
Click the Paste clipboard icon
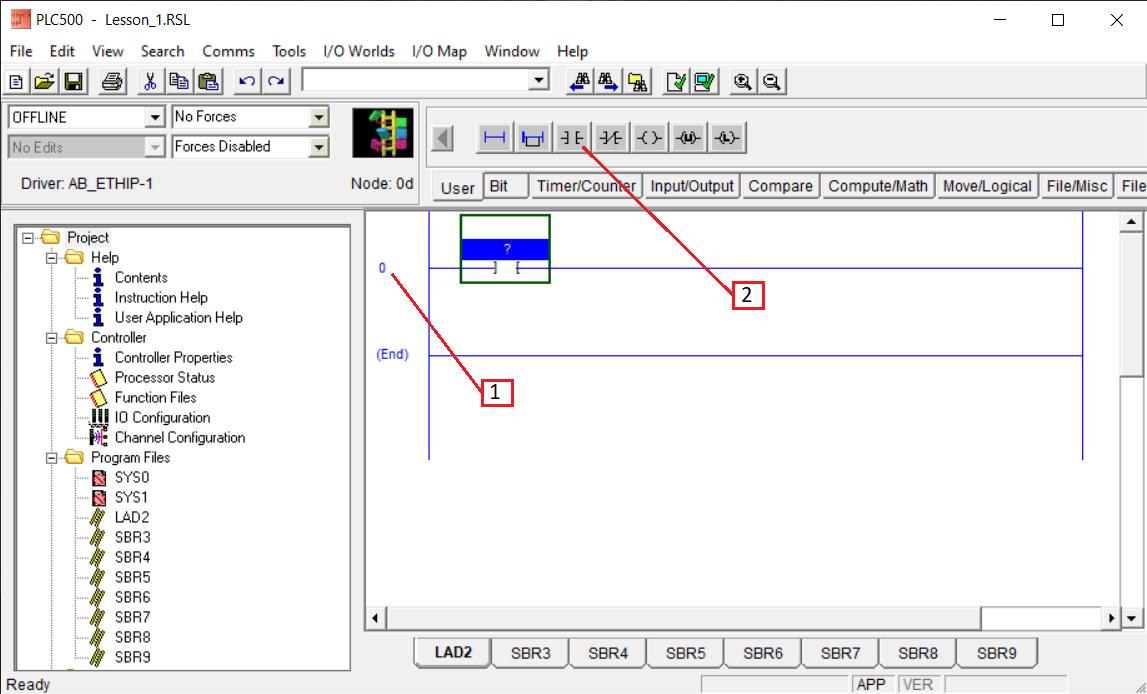(208, 81)
